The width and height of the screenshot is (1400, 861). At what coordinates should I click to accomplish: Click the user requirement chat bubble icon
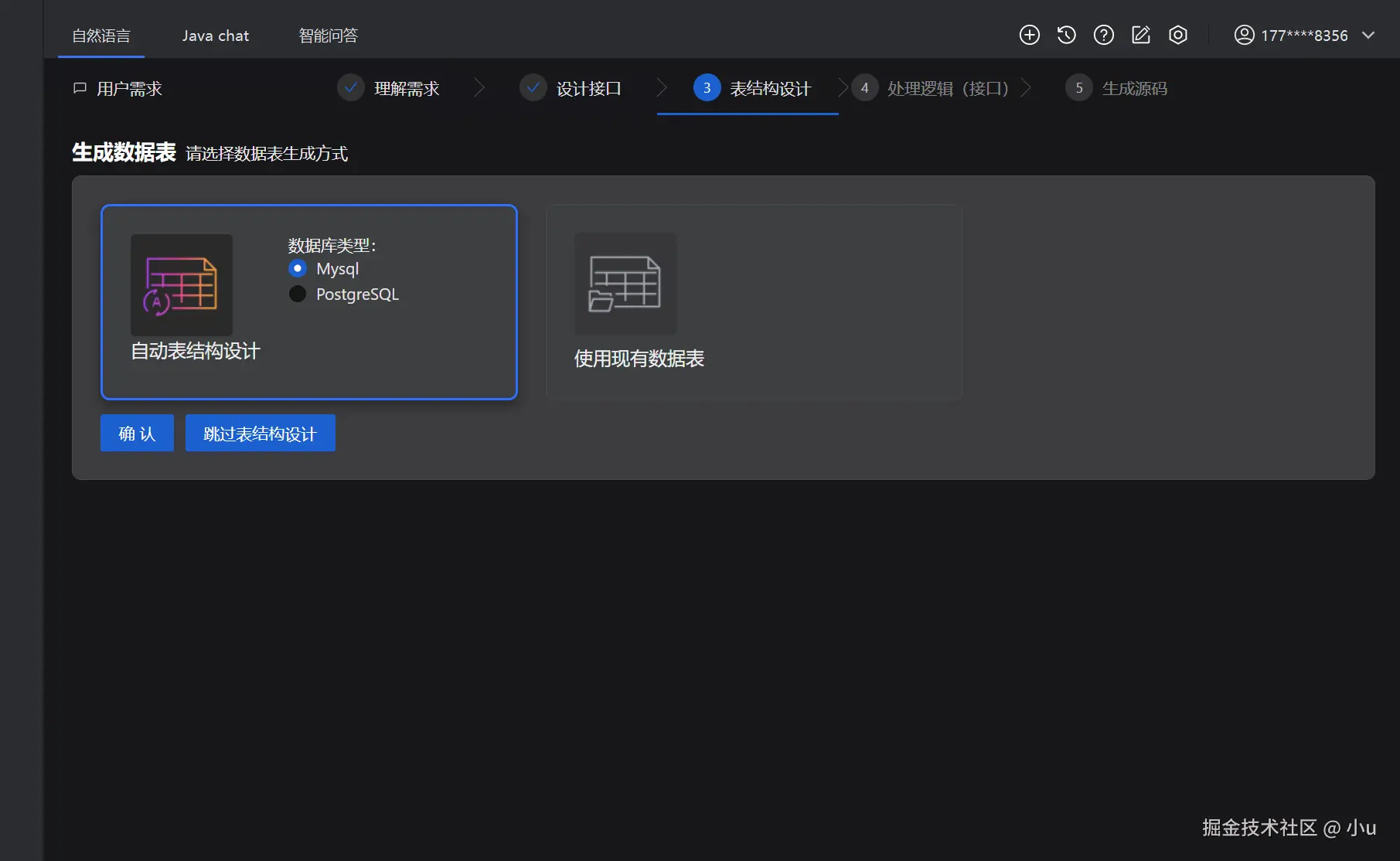click(80, 88)
